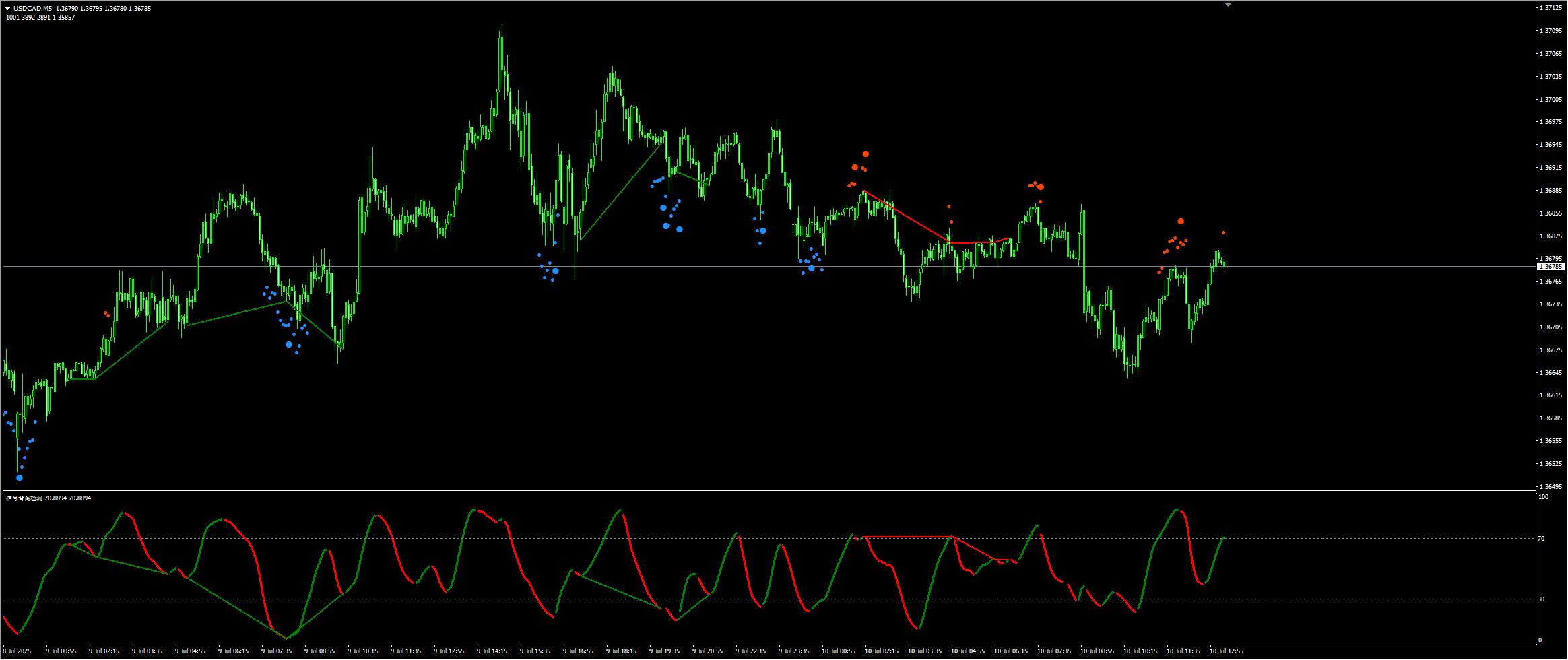
Task: Click the rightmost small orange dot above last candle
Action: coord(1224,233)
